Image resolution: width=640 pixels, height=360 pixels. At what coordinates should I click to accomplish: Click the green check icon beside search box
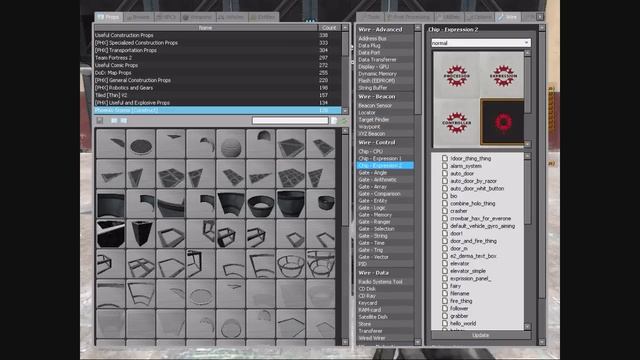(x=343, y=120)
